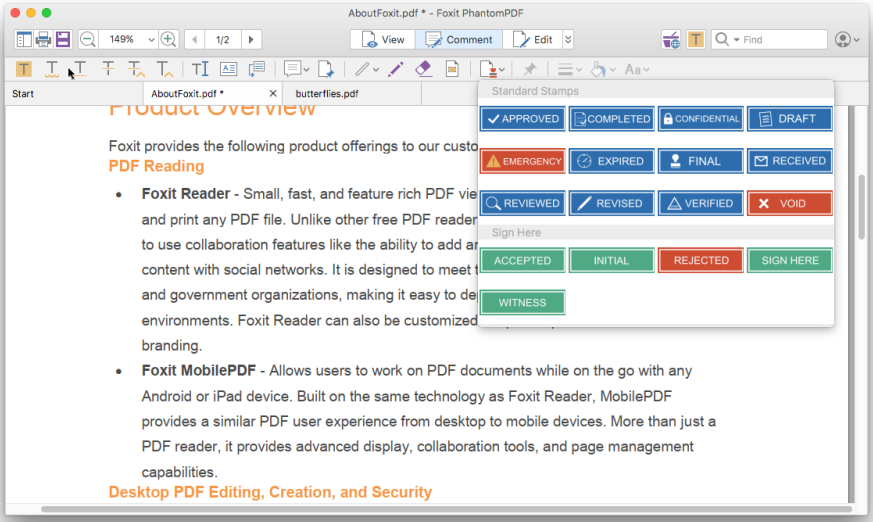Click the Keep tool selected pin
This screenshot has width=873, height=522.
pos(529,70)
